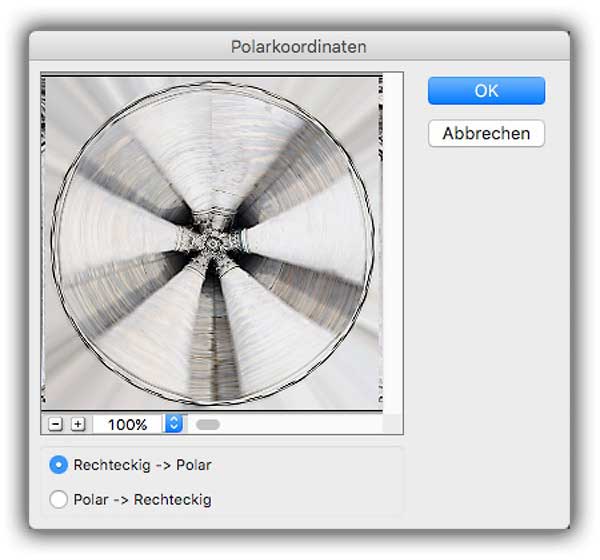
Task: Click the 100% zoom value field
Action: (128, 424)
